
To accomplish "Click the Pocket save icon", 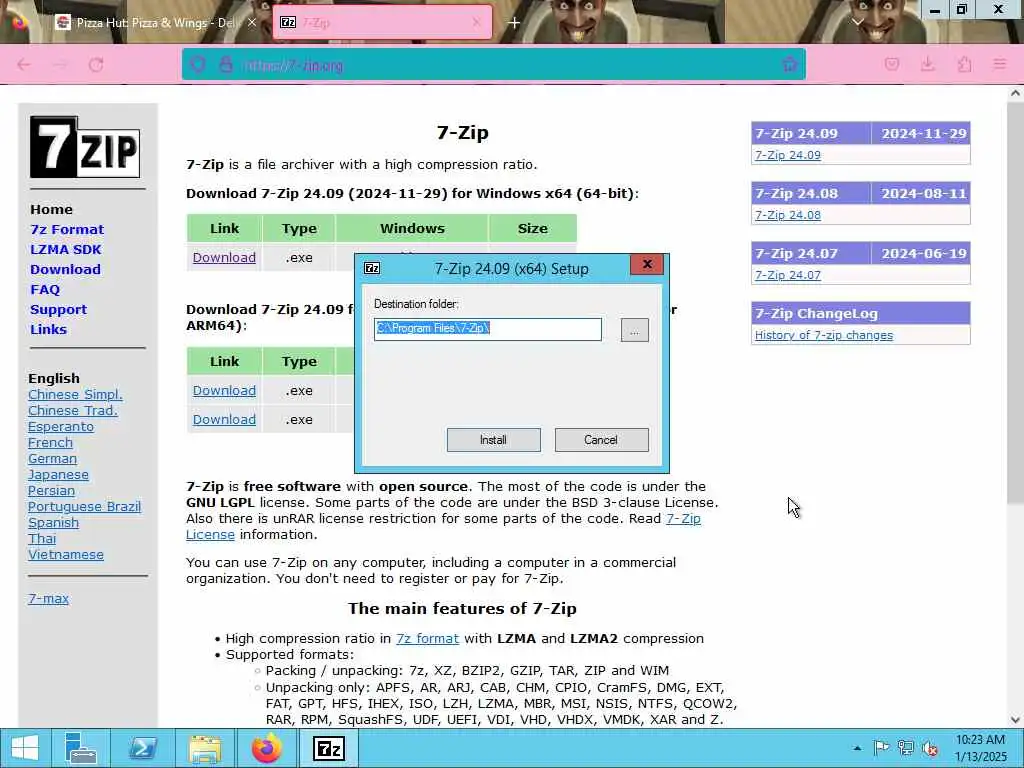I will (892, 64).
